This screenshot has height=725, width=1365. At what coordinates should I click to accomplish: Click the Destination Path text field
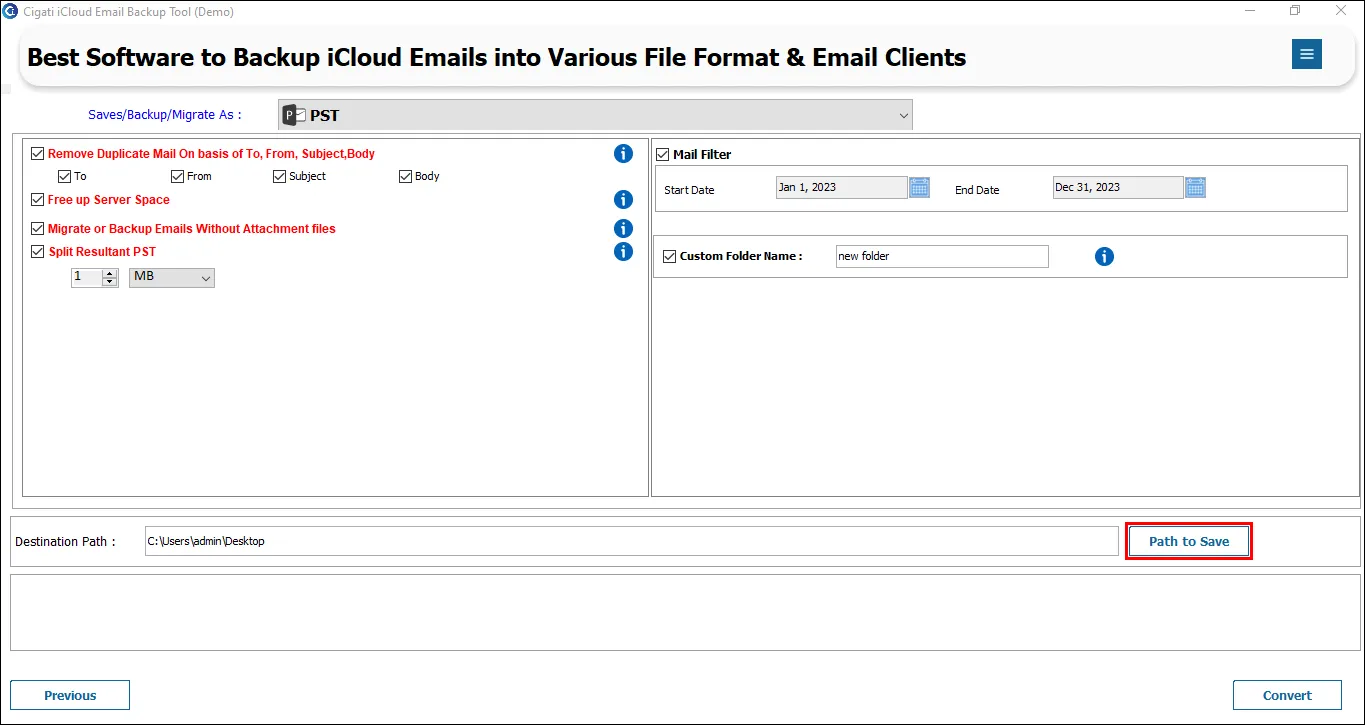[x=632, y=541]
